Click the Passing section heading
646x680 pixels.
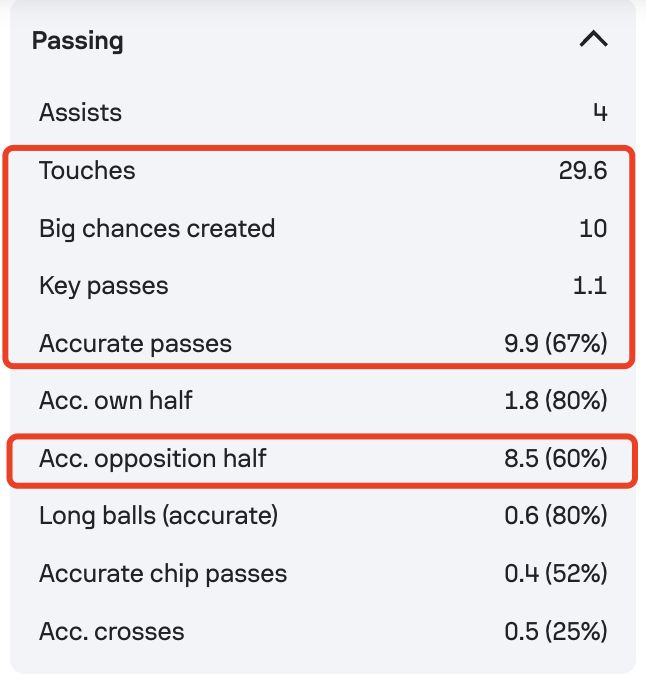(78, 41)
